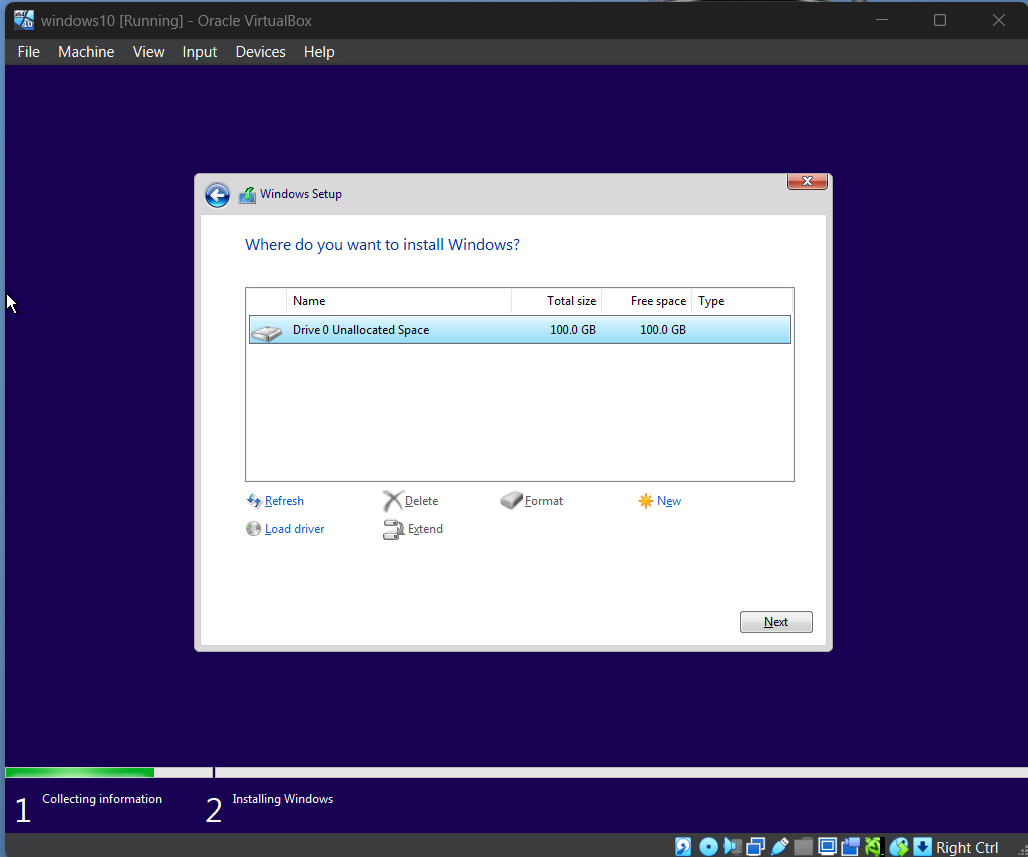Click the drive icon beside Drive 0
The image size is (1028, 857).
pos(267,332)
